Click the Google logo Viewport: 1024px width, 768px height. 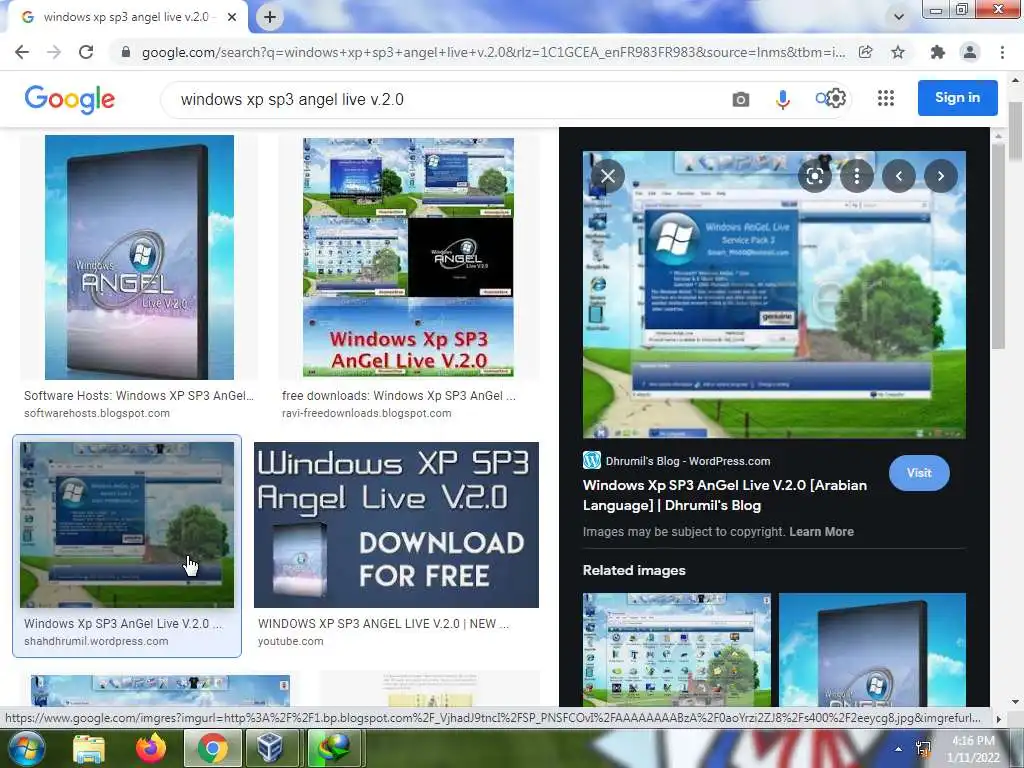coord(70,99)
